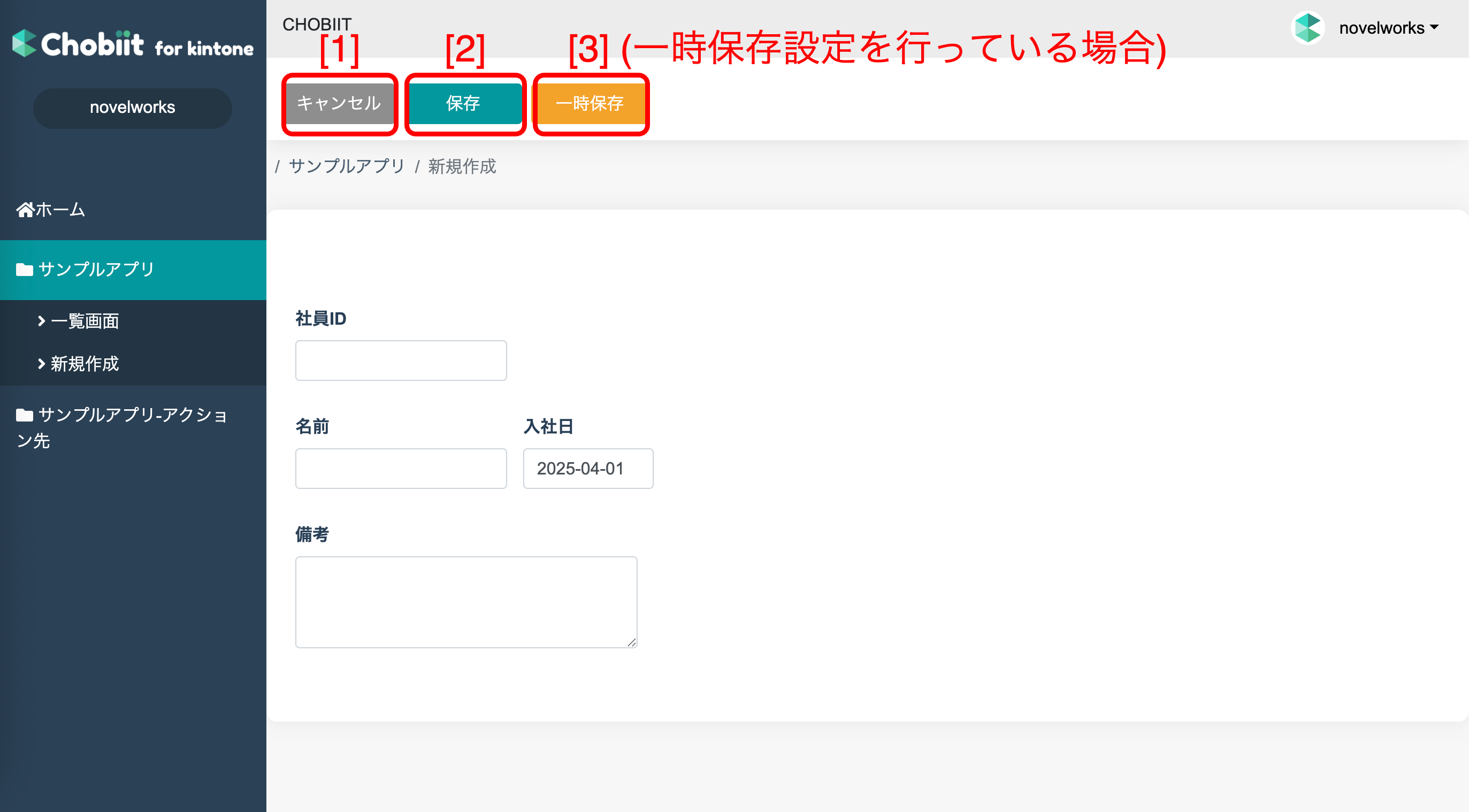The width and height of the screenshot is (1469, 812).
Task: Click the Chobiit for kintone logo
Action: click(x=133, y=44)
